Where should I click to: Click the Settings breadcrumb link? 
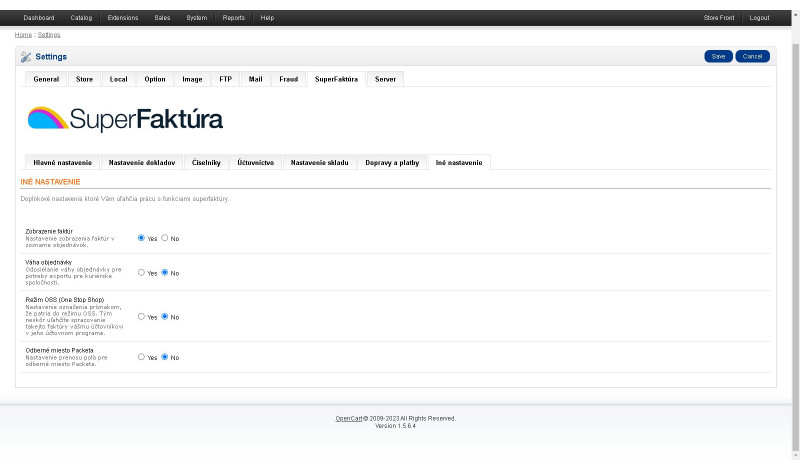click(x=49, y=35)
